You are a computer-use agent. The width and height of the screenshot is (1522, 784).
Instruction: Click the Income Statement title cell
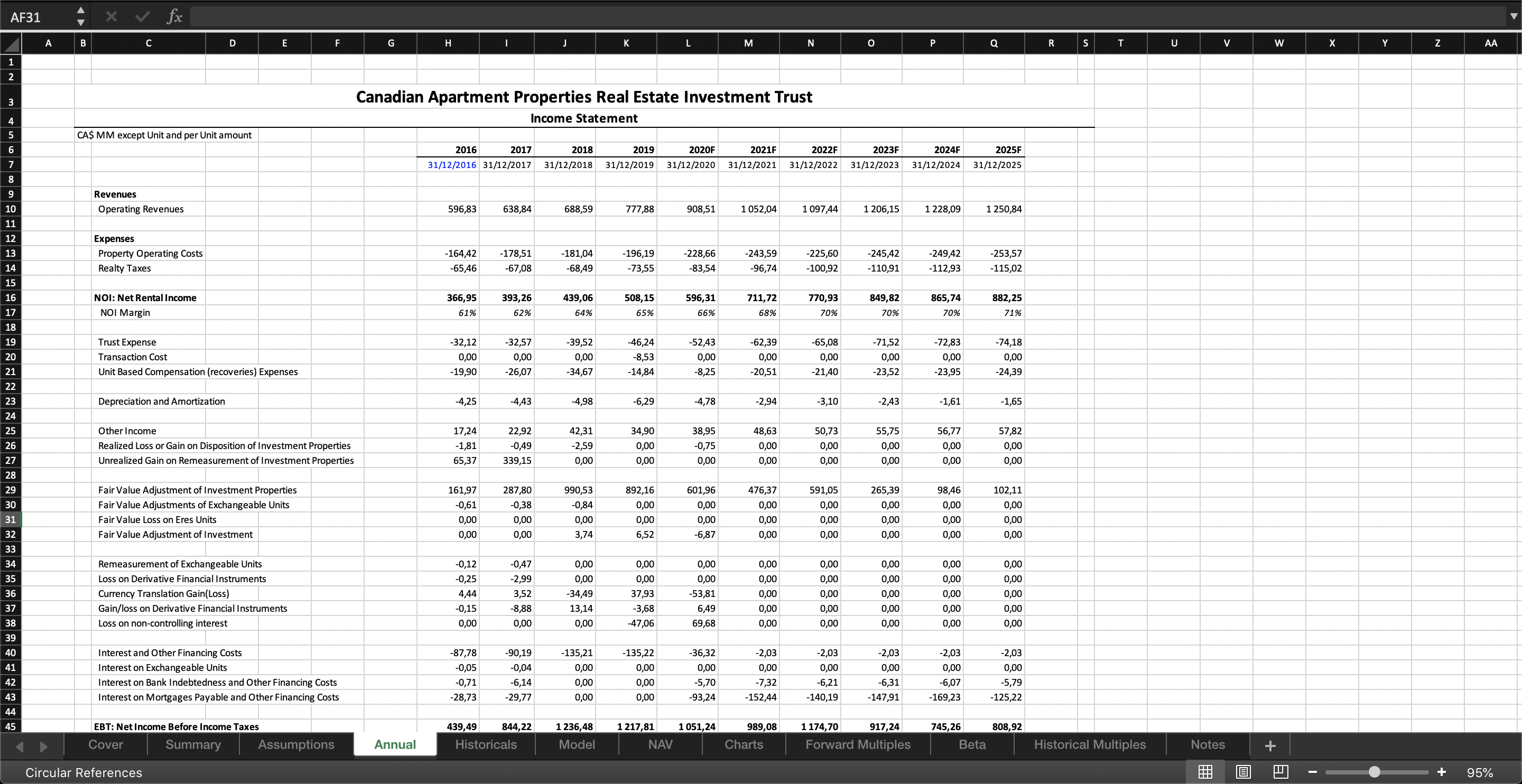[584, 118]
